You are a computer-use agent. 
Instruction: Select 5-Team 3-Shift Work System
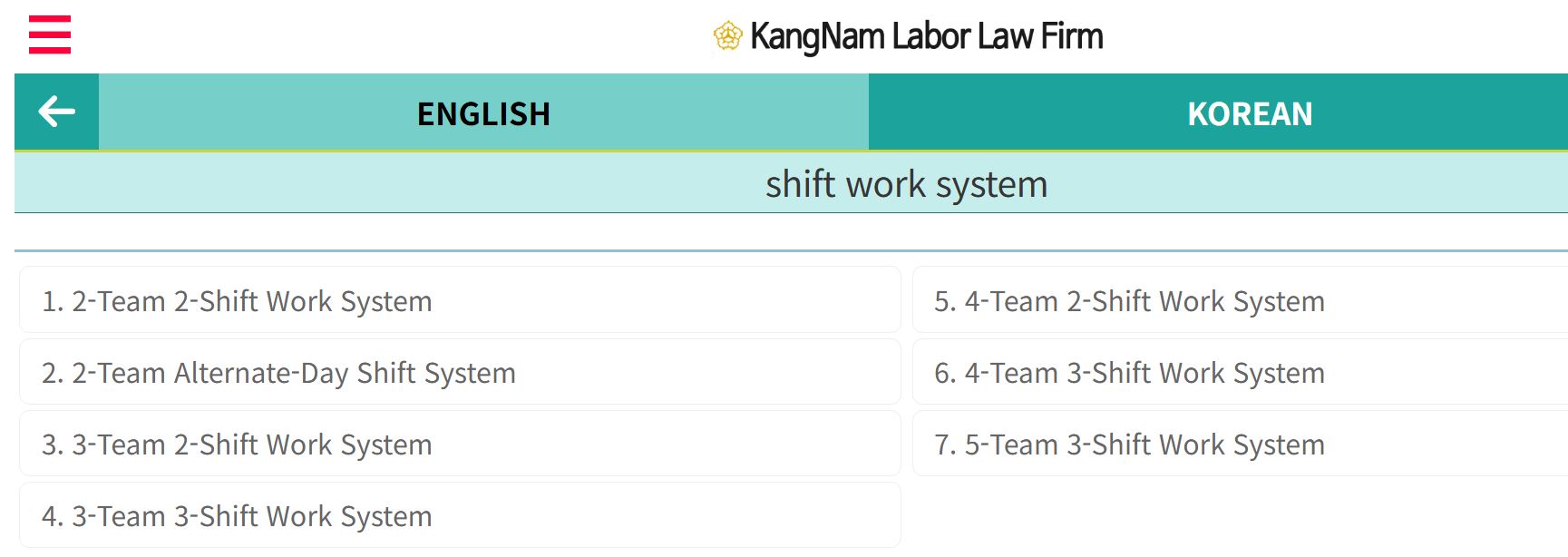tap(1130, 445)
